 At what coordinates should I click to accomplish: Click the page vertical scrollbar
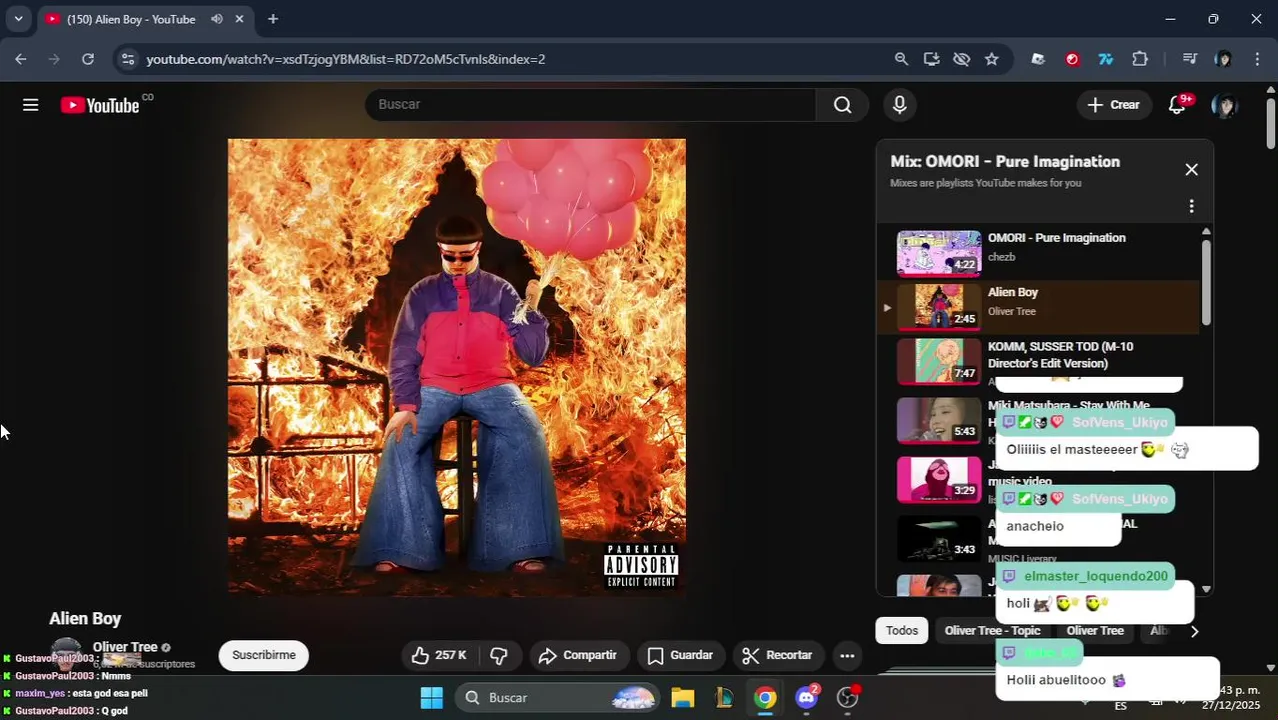(x=1271, y=125)
